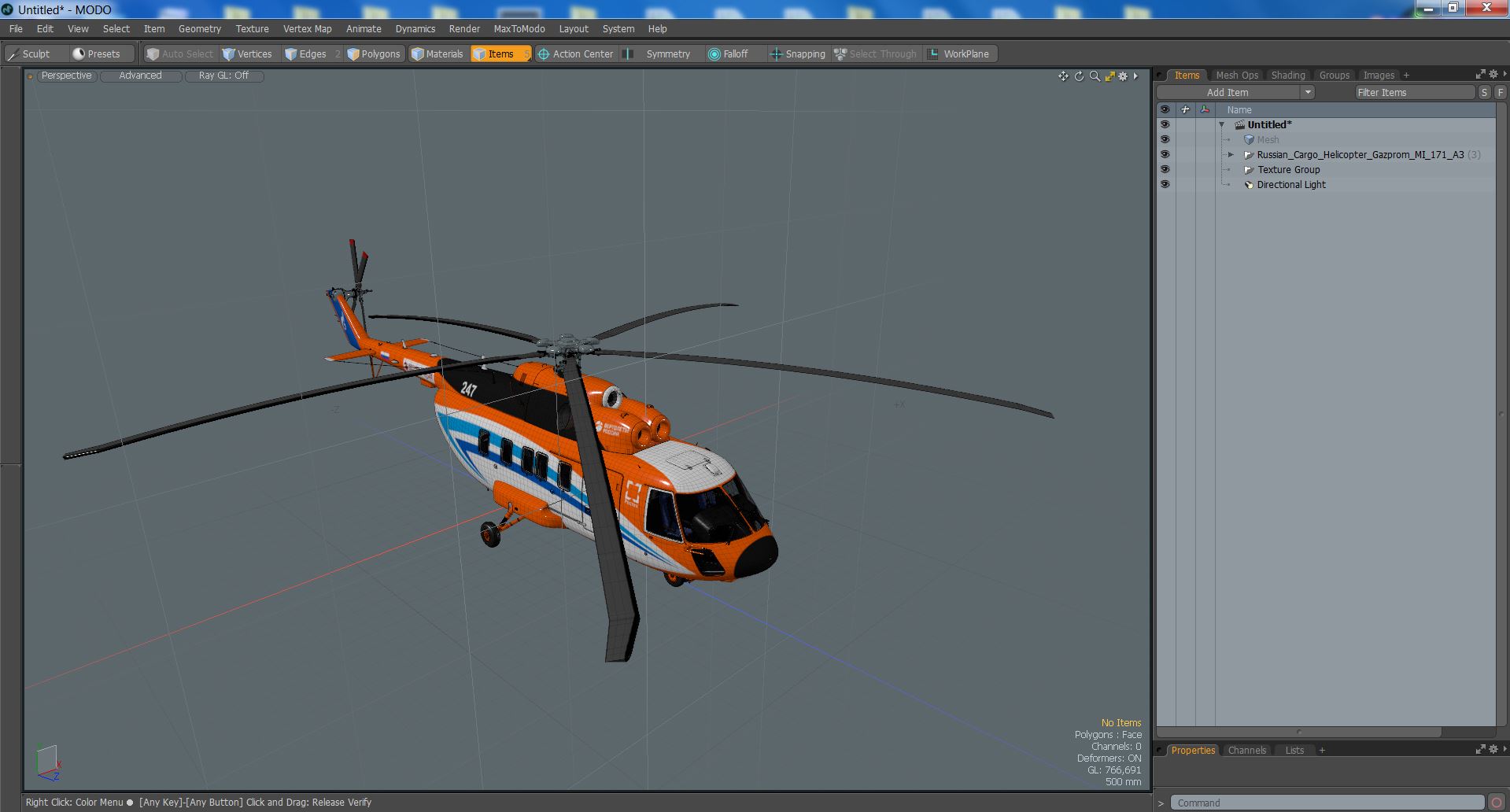Toggle the F button next to Filter Items
The image size is (1510, 812).
coord(1500,93)
